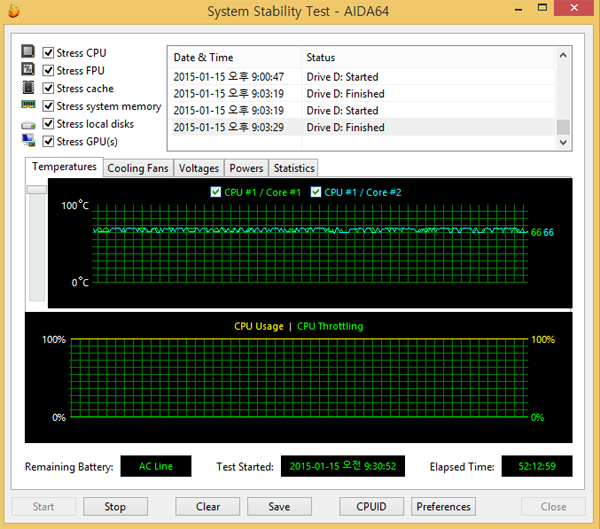Hide CPU #1 / Core #1 temperature graph
This screenshot has height=529, width=600.
tap(216, 192)
